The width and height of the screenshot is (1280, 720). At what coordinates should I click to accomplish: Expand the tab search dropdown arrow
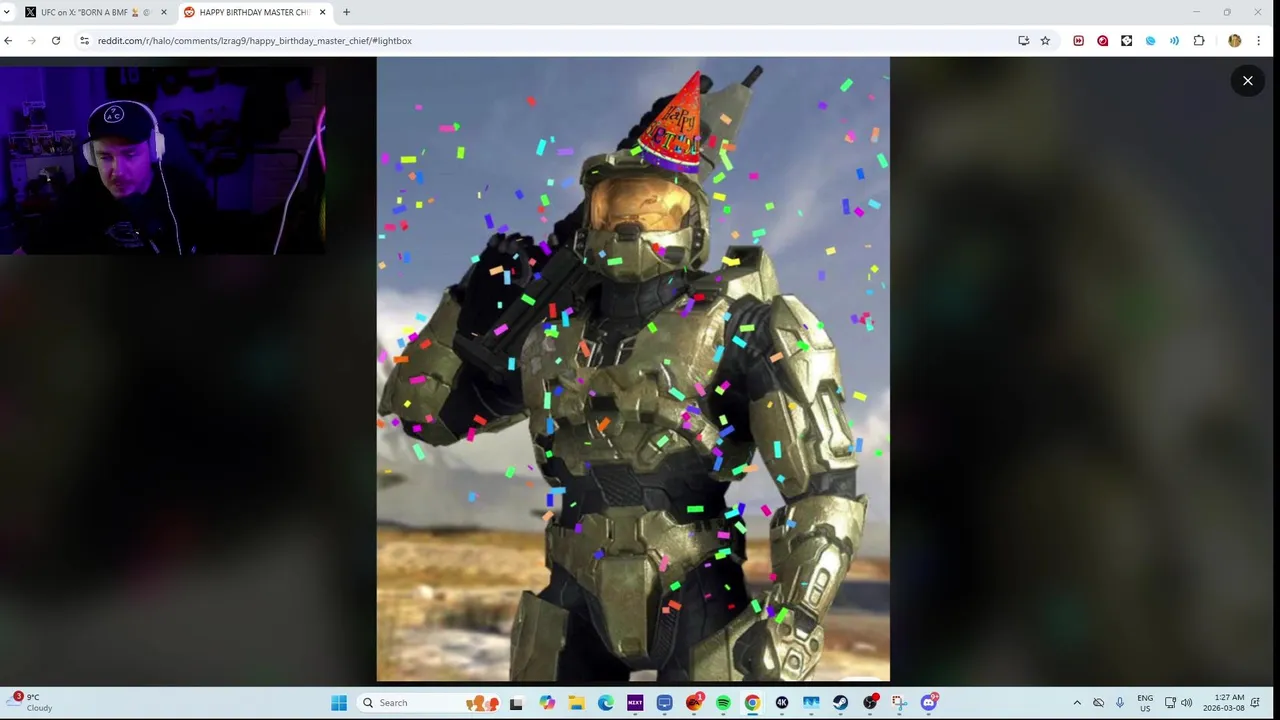coord(7,12)
